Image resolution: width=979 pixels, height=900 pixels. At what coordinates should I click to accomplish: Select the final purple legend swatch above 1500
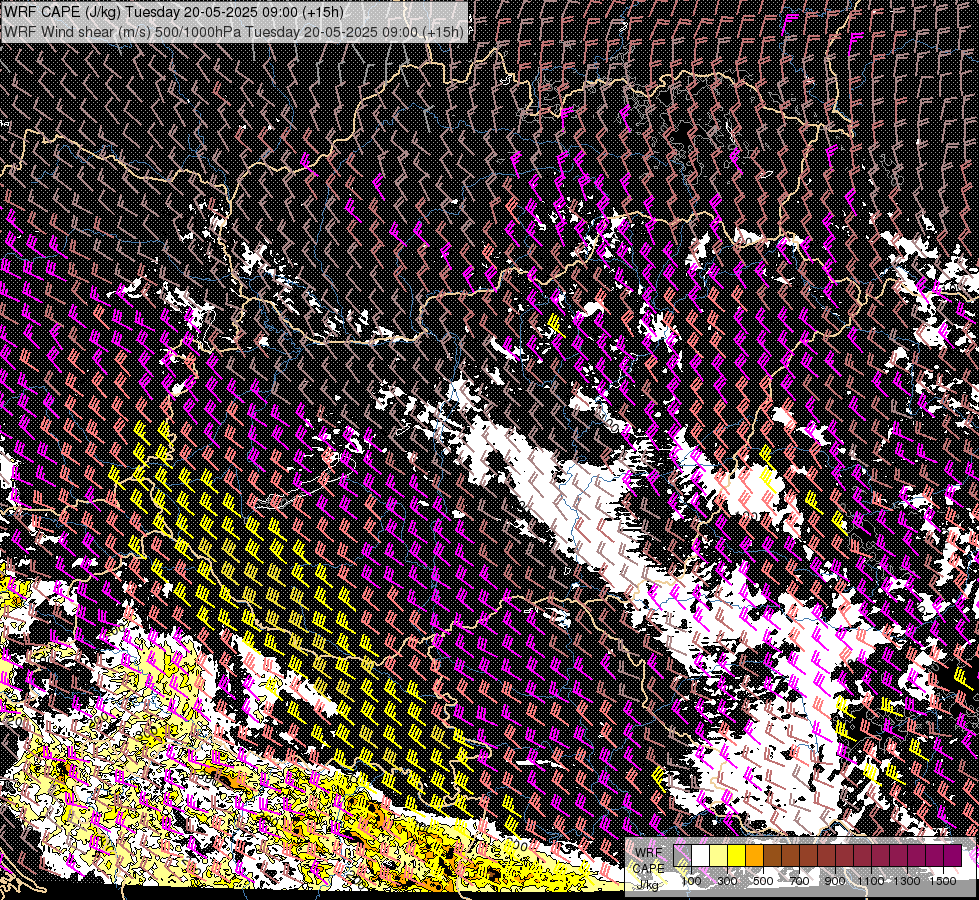tap(953, 855)
